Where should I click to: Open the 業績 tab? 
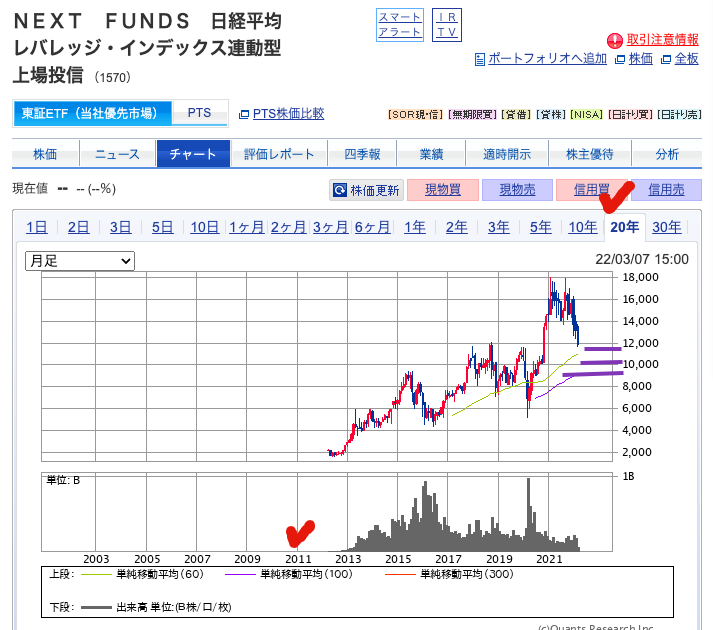point(431,154)
